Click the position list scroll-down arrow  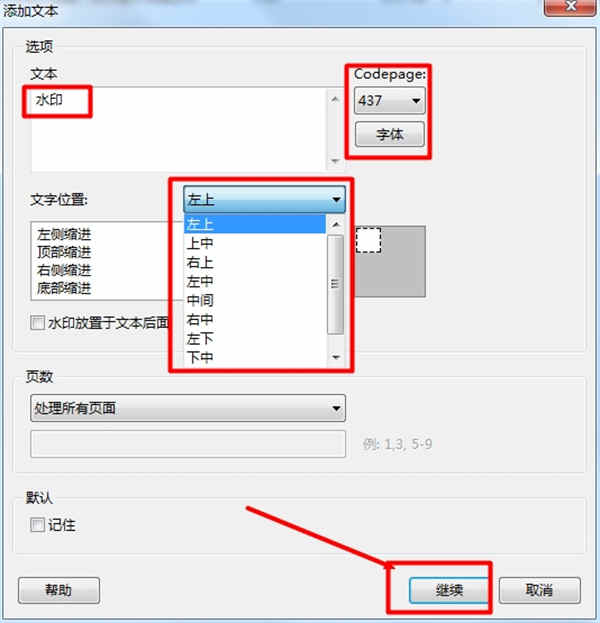pyautogui.click(x=336, y=357)
